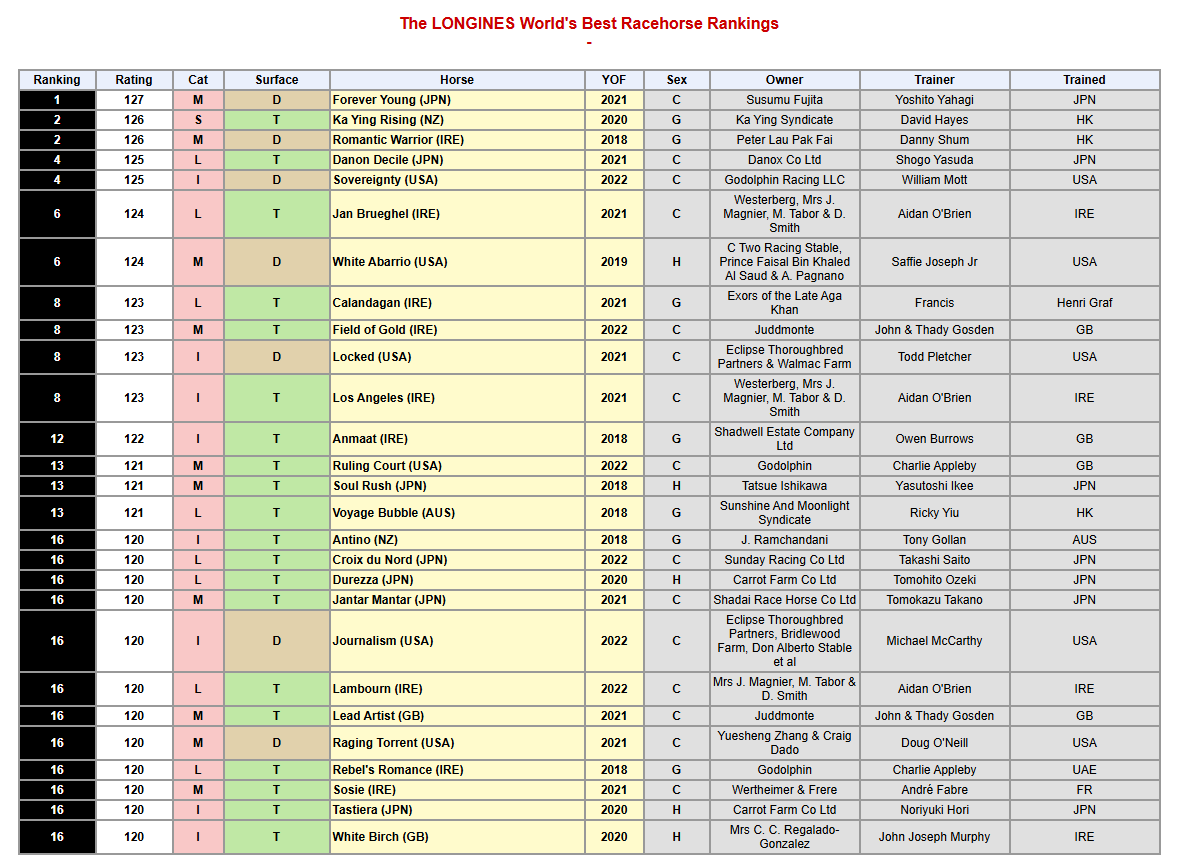Click owner Wertheimer & Frere
Image resolution: width=1183 pixels, height=867 pixels.
[785, 790]
